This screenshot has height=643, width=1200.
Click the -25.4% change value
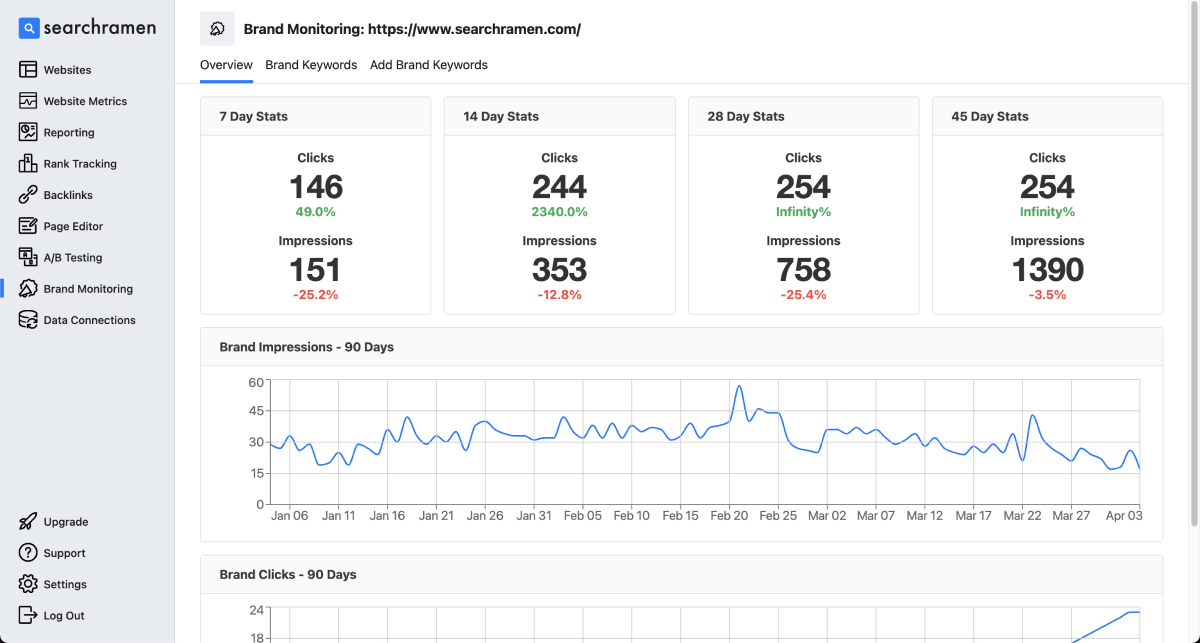[804, 295]
